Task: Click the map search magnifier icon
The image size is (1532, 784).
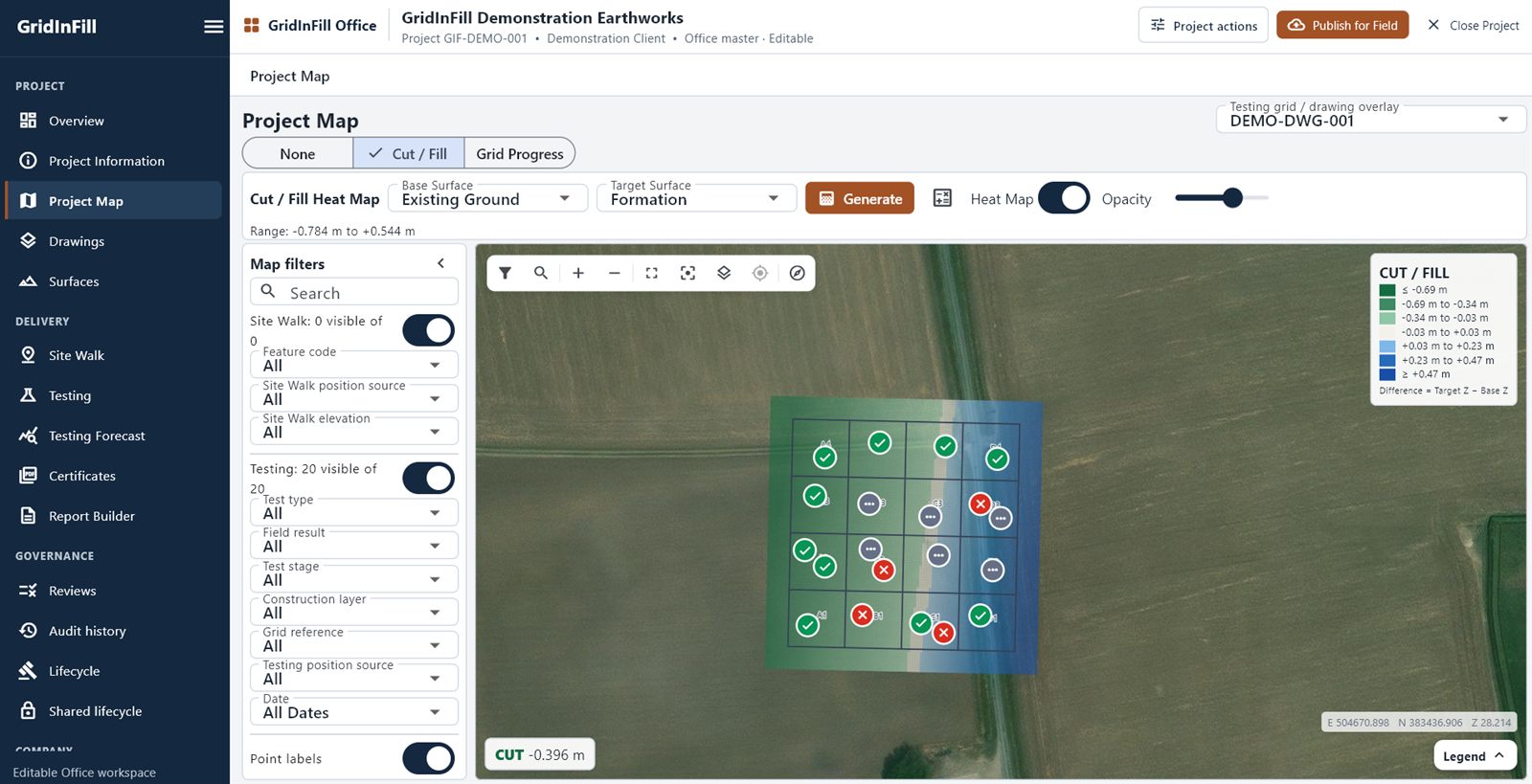Action: (x=541, y=273)
